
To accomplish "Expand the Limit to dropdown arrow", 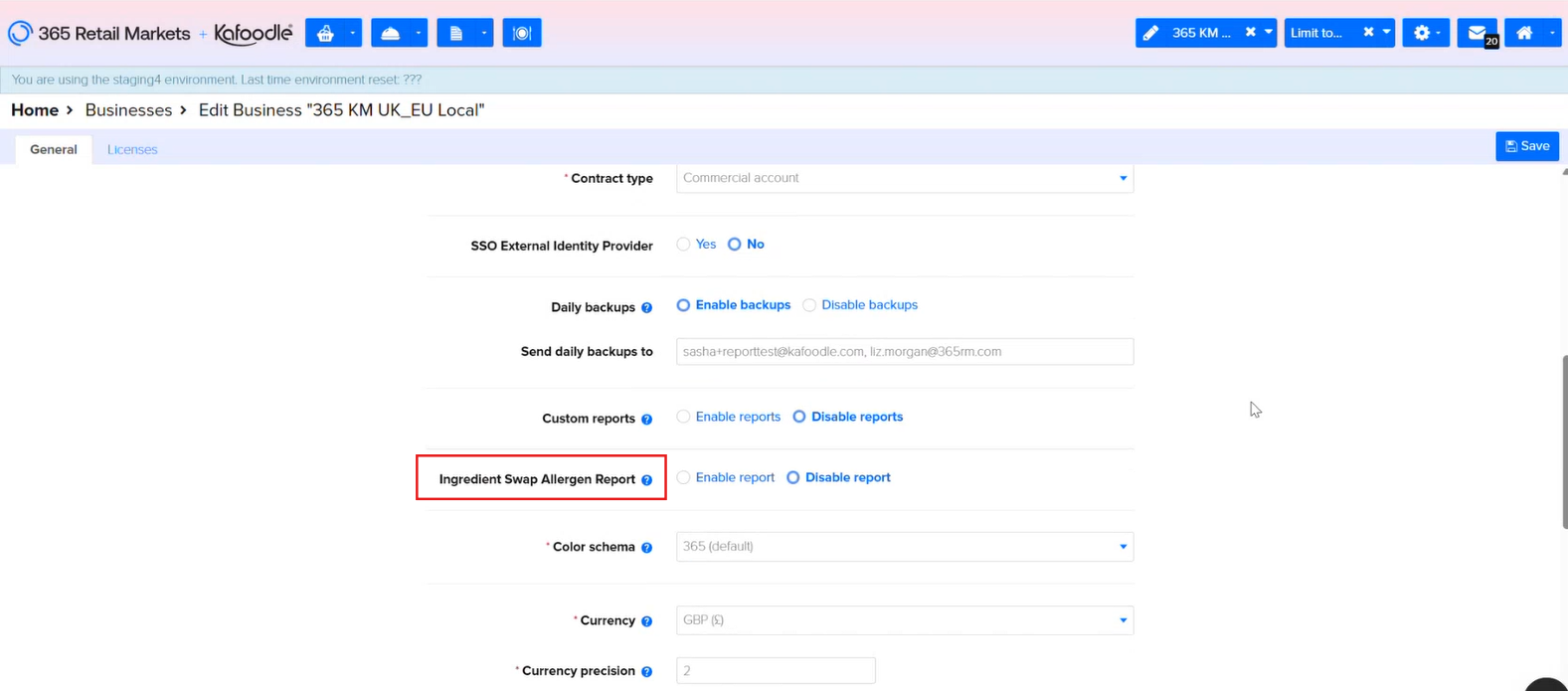I will coord(1386,33).
